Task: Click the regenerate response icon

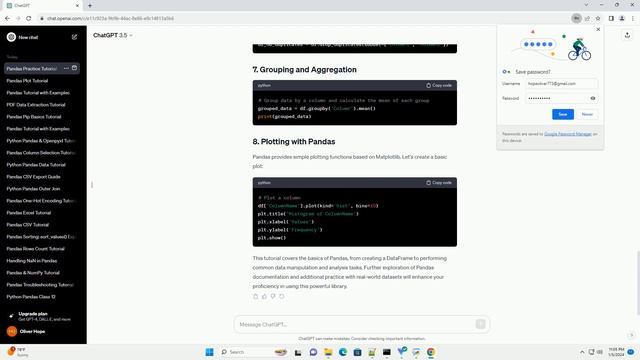Action: (282, 296)
